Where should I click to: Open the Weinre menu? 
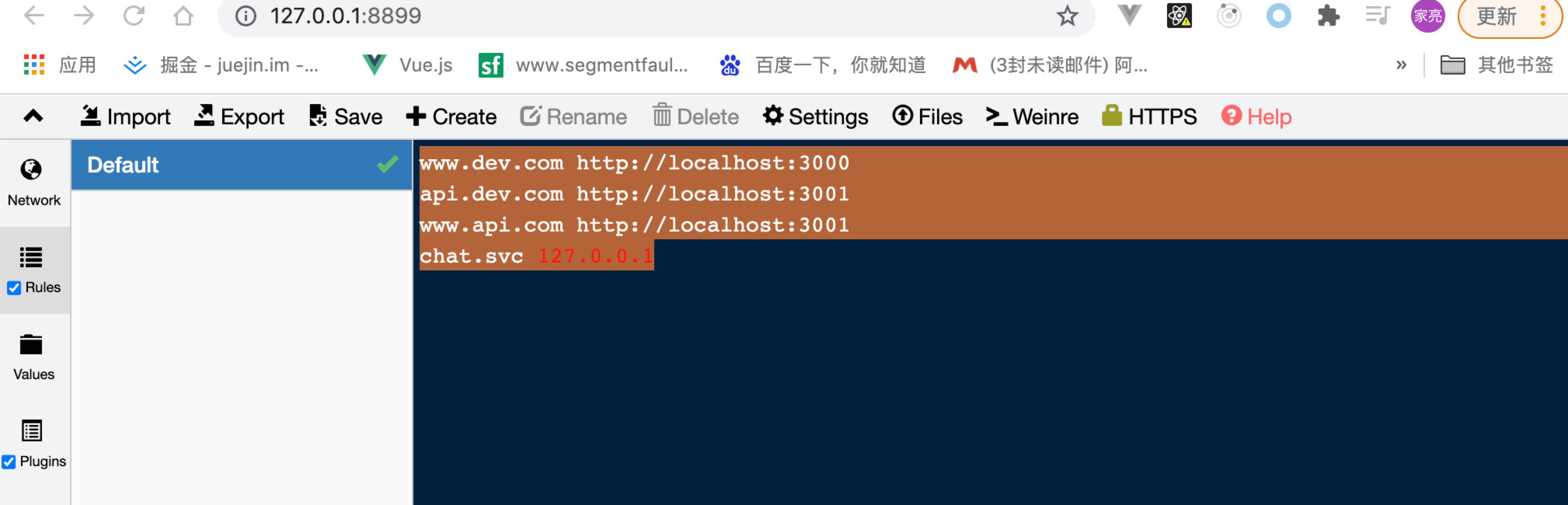pyautogui.click(x=1032, y=116)
